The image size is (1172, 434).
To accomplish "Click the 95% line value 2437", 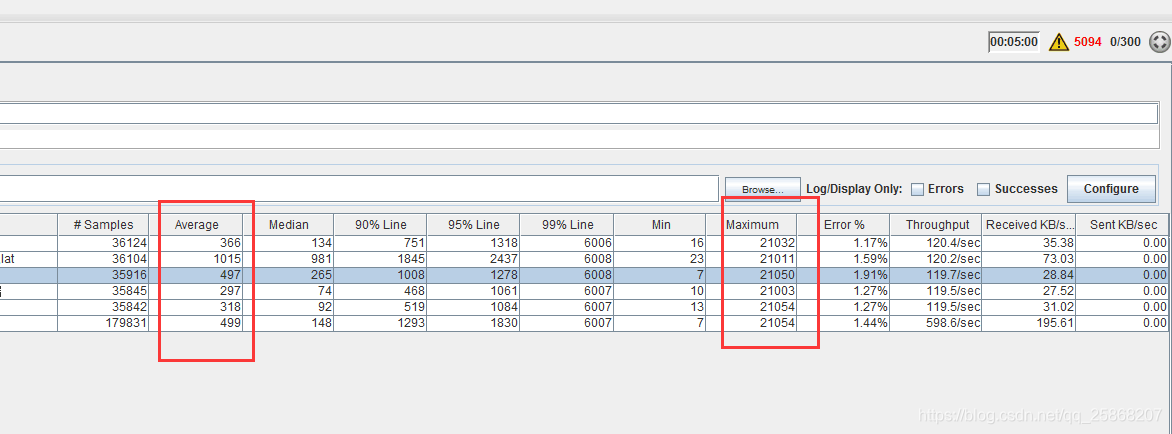I will pos(474,258).
